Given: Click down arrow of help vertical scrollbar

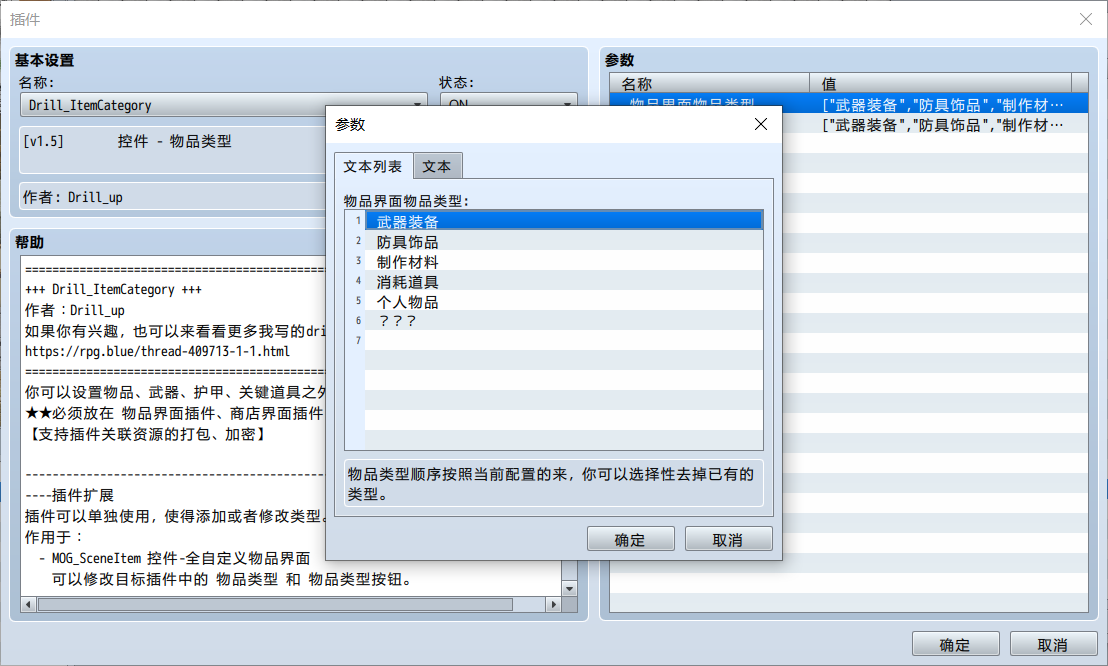Looking at the screenshot, I should pyautogui.click(x=570, y=588).
